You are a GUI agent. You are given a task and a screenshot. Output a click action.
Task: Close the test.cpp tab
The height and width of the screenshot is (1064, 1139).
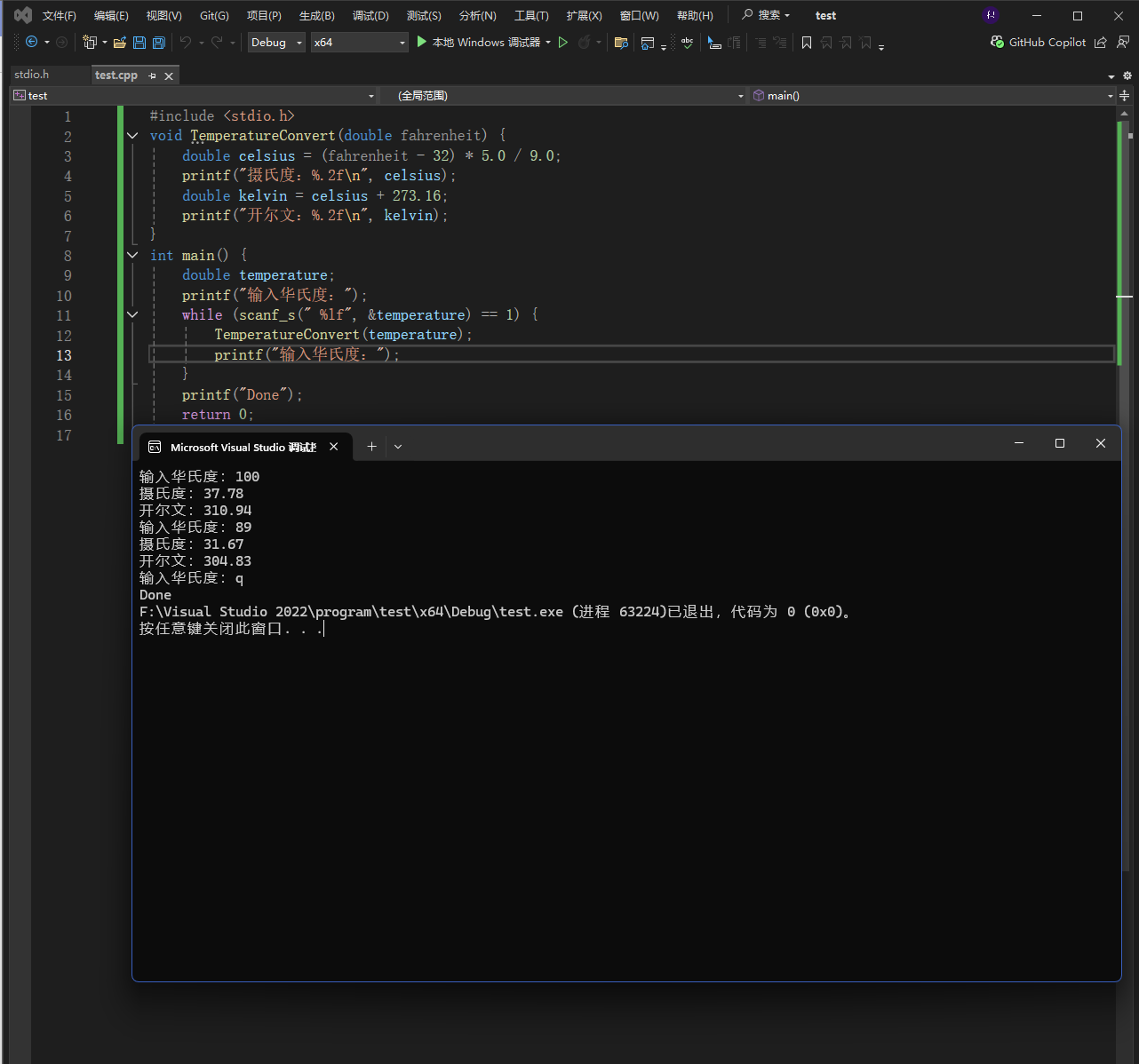click(169, 75)
